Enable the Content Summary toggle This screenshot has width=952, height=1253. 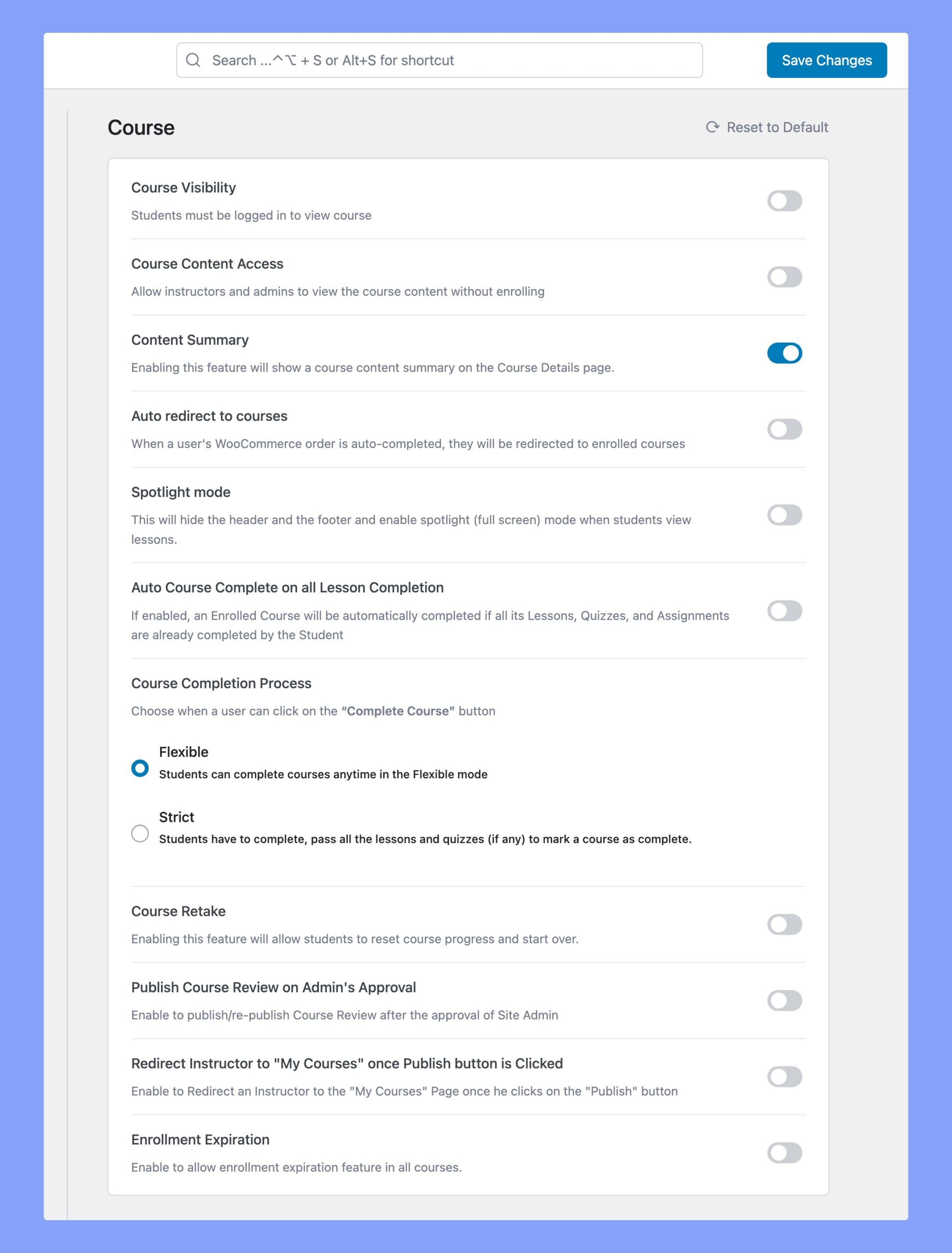785,352
